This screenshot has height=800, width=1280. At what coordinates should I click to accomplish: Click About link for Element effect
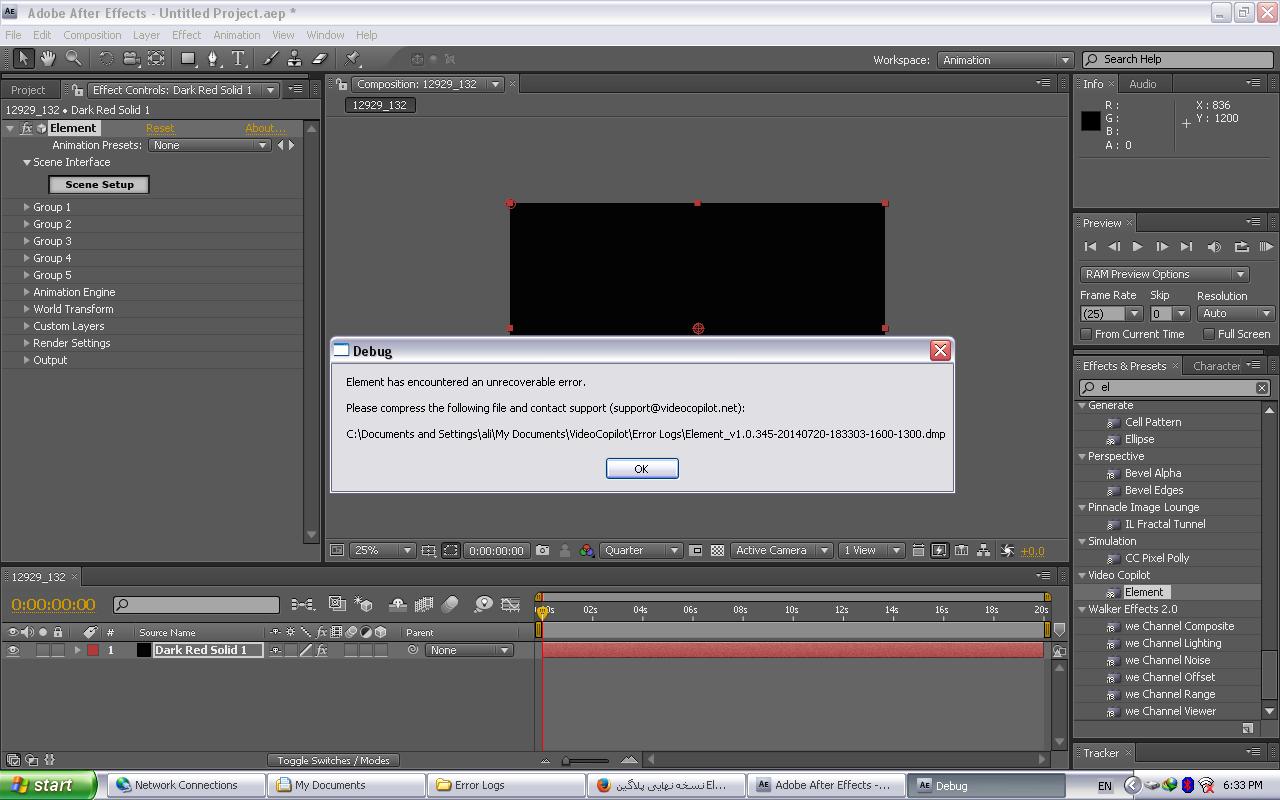point(265,128)
